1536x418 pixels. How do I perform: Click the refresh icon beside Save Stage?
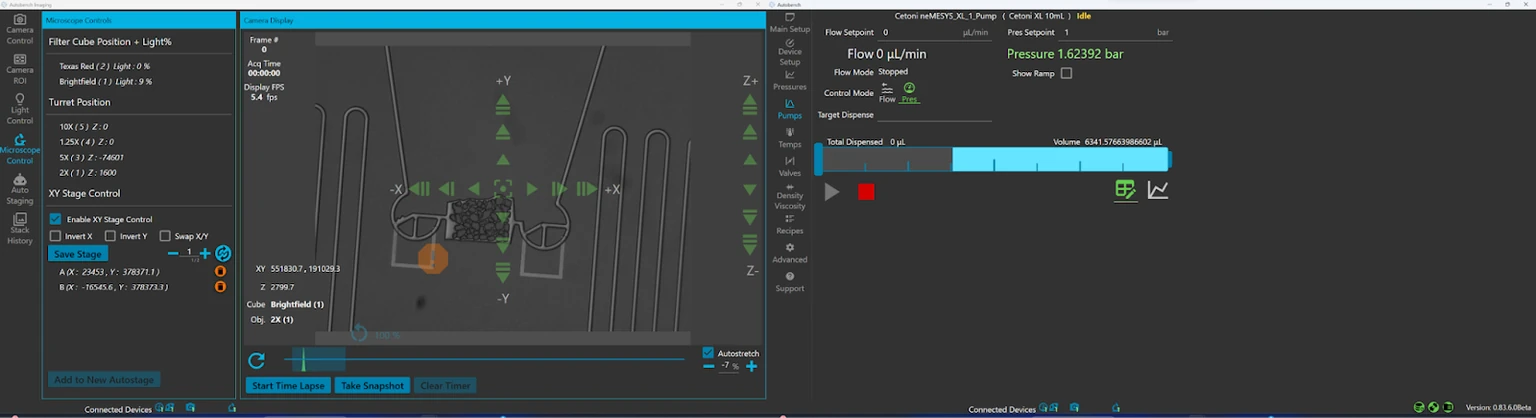223,254
